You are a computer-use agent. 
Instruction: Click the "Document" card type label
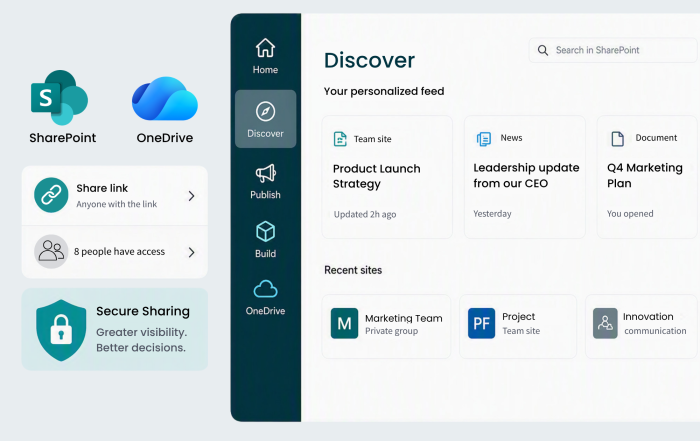pos(656,138)
